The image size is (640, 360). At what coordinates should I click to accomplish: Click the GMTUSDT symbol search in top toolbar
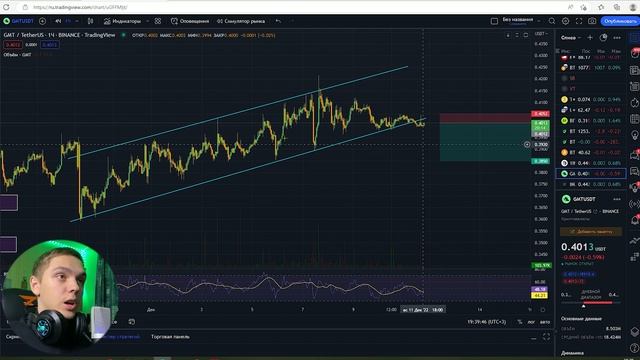click(x=19, y=21)
